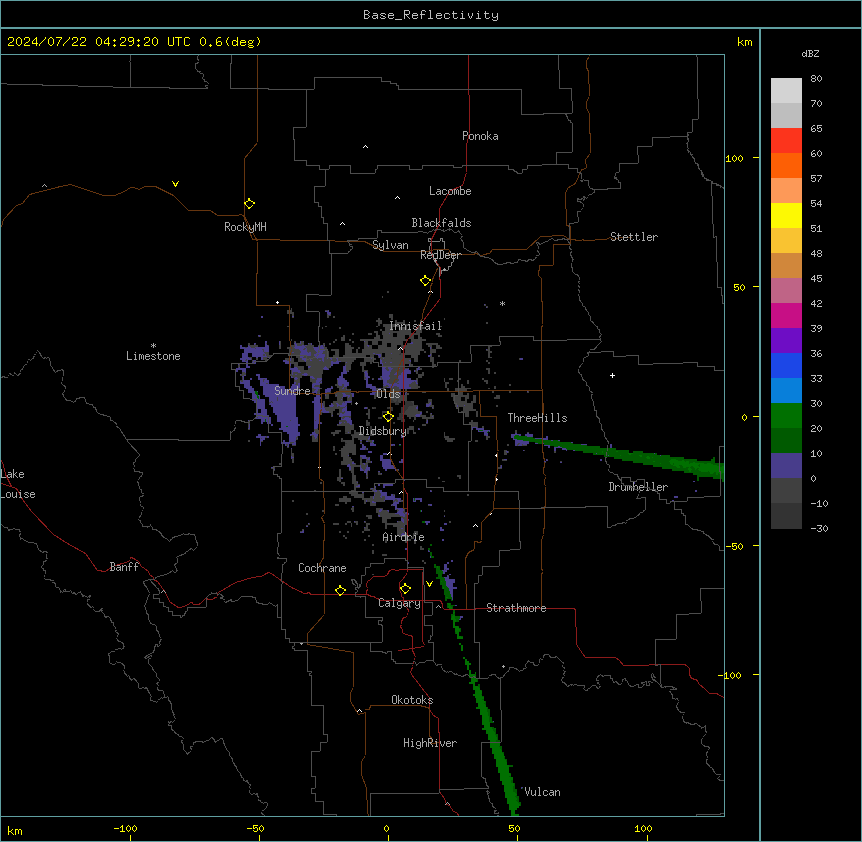The width and height of the screenshot is (862, 842).
Task: Click the green radar beam streak near Vulcan
Action: tap(492, 731)
